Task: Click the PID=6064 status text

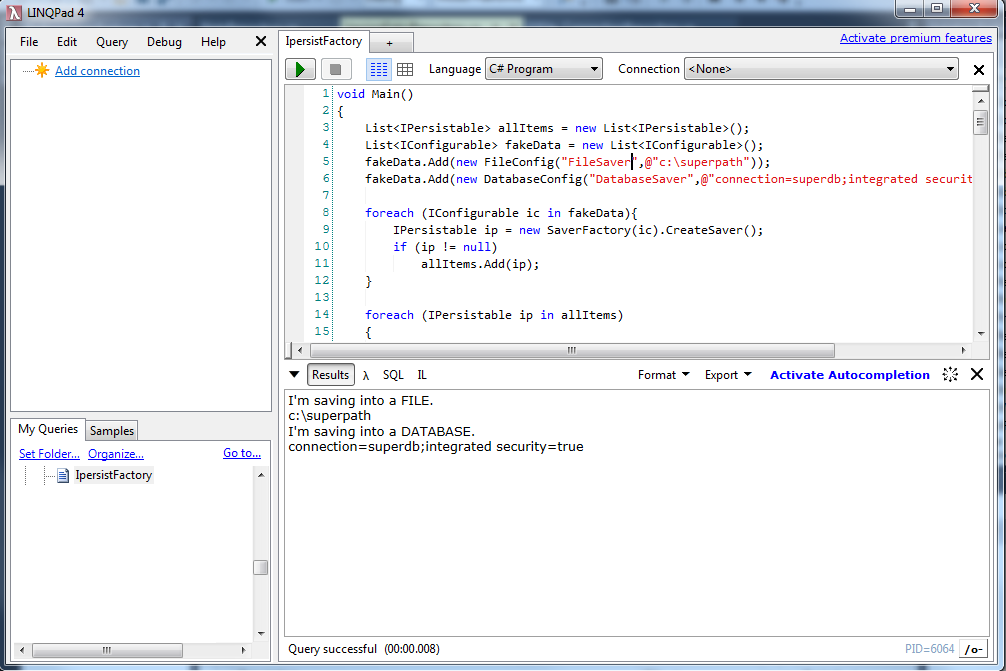Action: click(x=930, y=649)
